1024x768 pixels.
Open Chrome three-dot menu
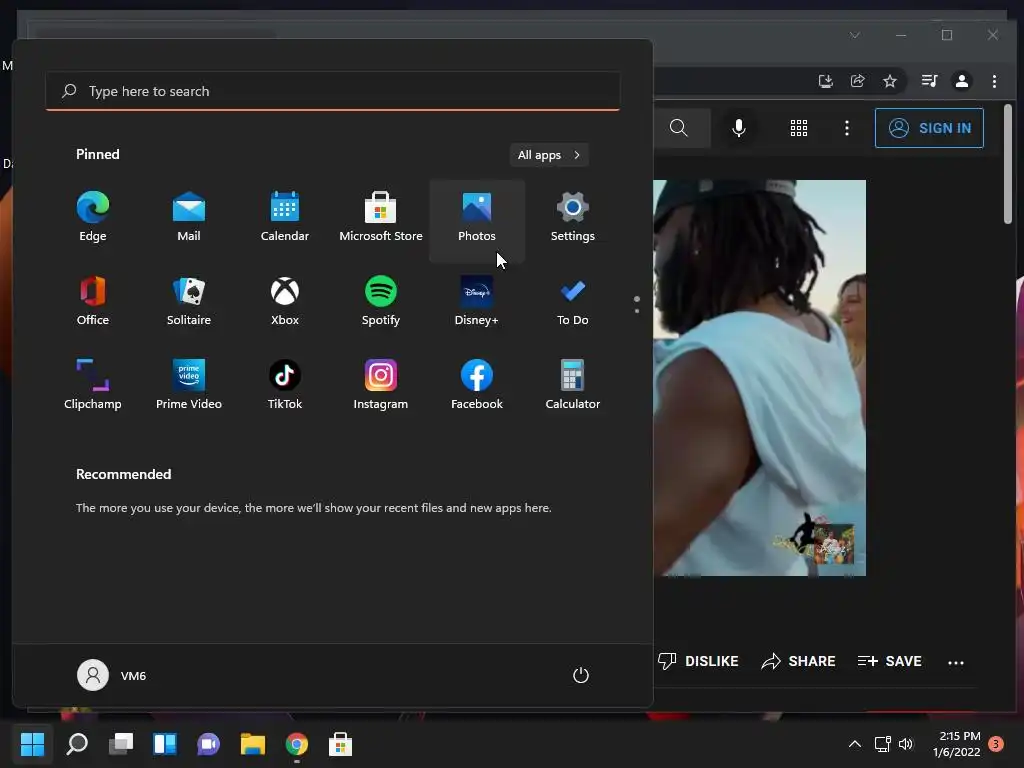click(x=994, y=81)
